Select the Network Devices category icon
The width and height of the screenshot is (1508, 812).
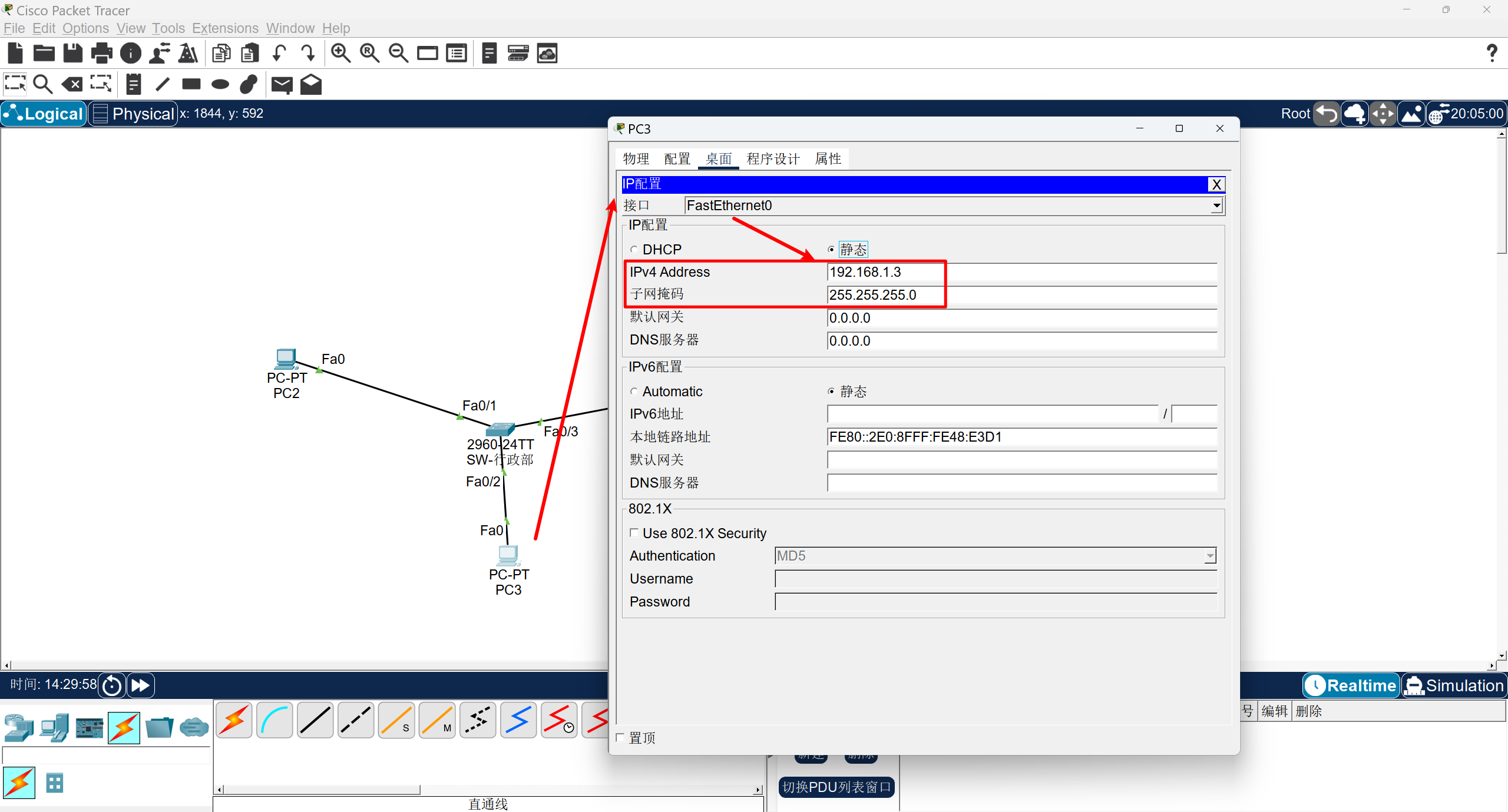(x=18, y=728)
